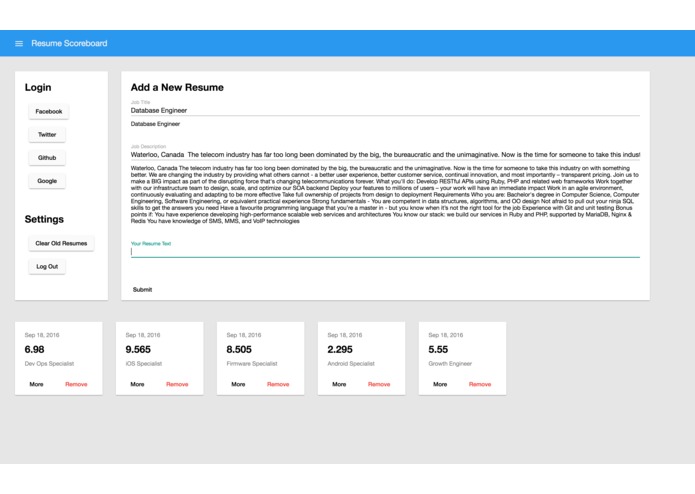Focus the Your Resume Text field
This screenshot has width=695, height=494.
pos(385,252)
